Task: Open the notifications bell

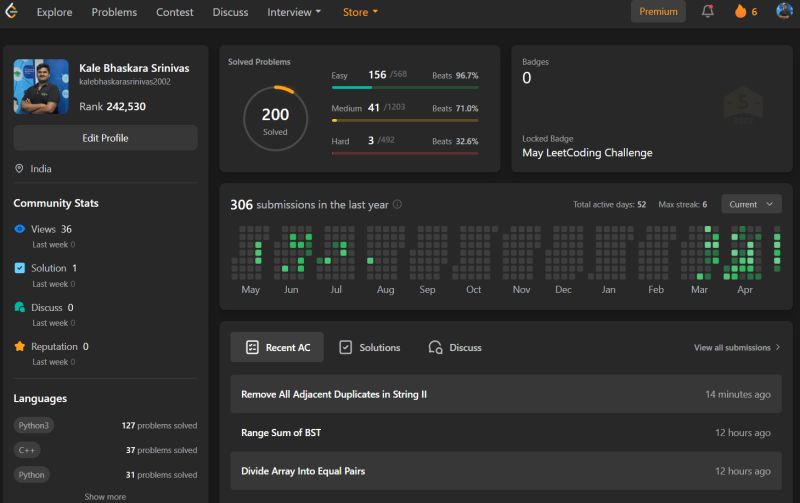Action: (707, 11)
